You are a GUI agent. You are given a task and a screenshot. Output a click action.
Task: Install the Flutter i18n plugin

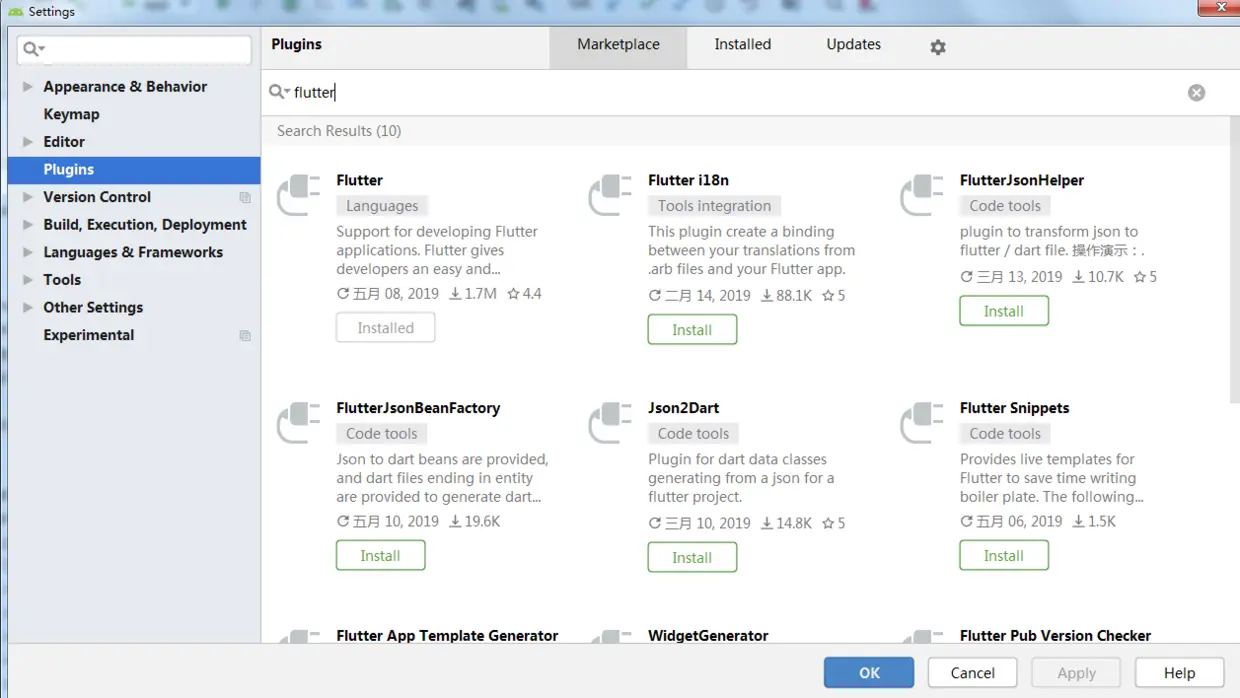[692, 329]
